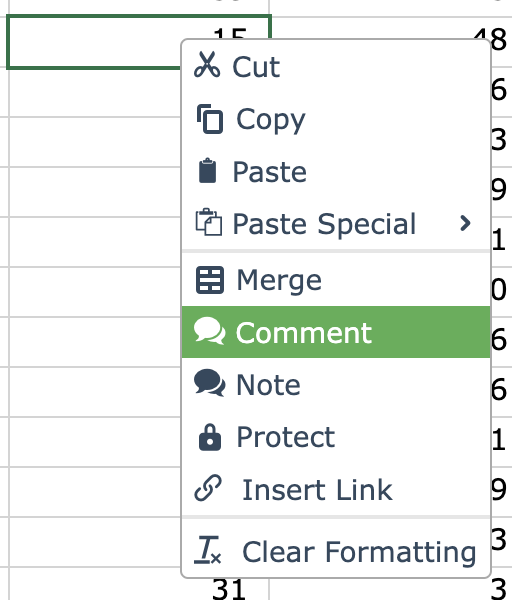Expand the Paste Special submenu arrow
Viewport: 512px width, 600px height.
pyautogui.click(x=465, y=223)
